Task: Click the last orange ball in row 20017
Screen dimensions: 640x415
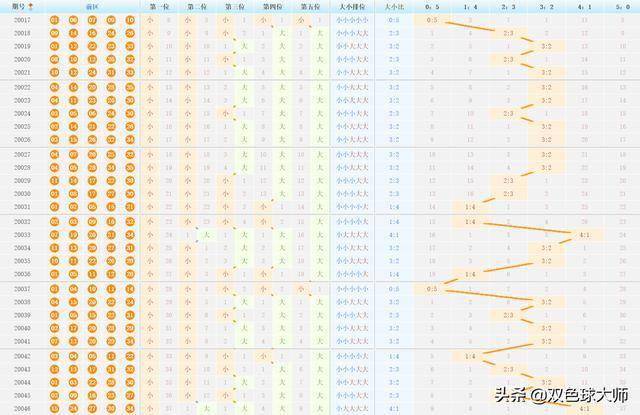Action: click(x=132, y=20)
